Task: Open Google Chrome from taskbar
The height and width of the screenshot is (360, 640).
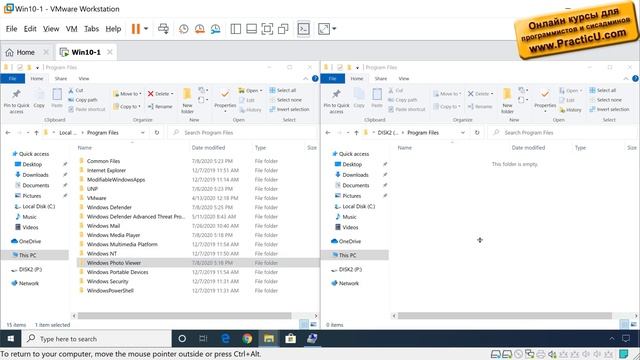Action: click(247, 339)
